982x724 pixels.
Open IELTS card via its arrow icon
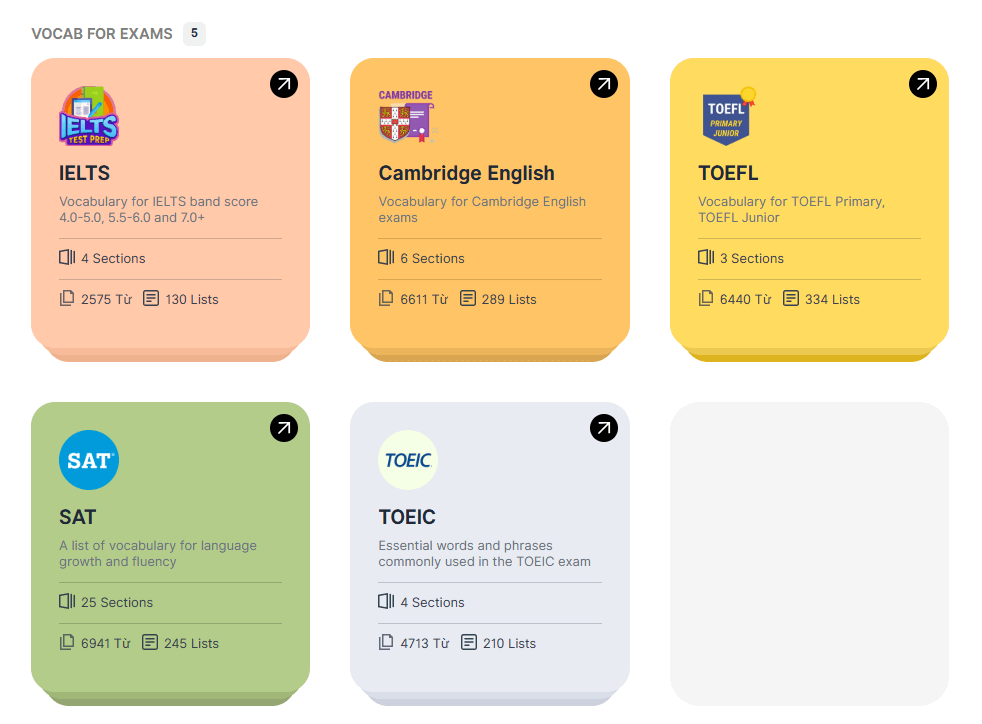click(x=284, y=85)
